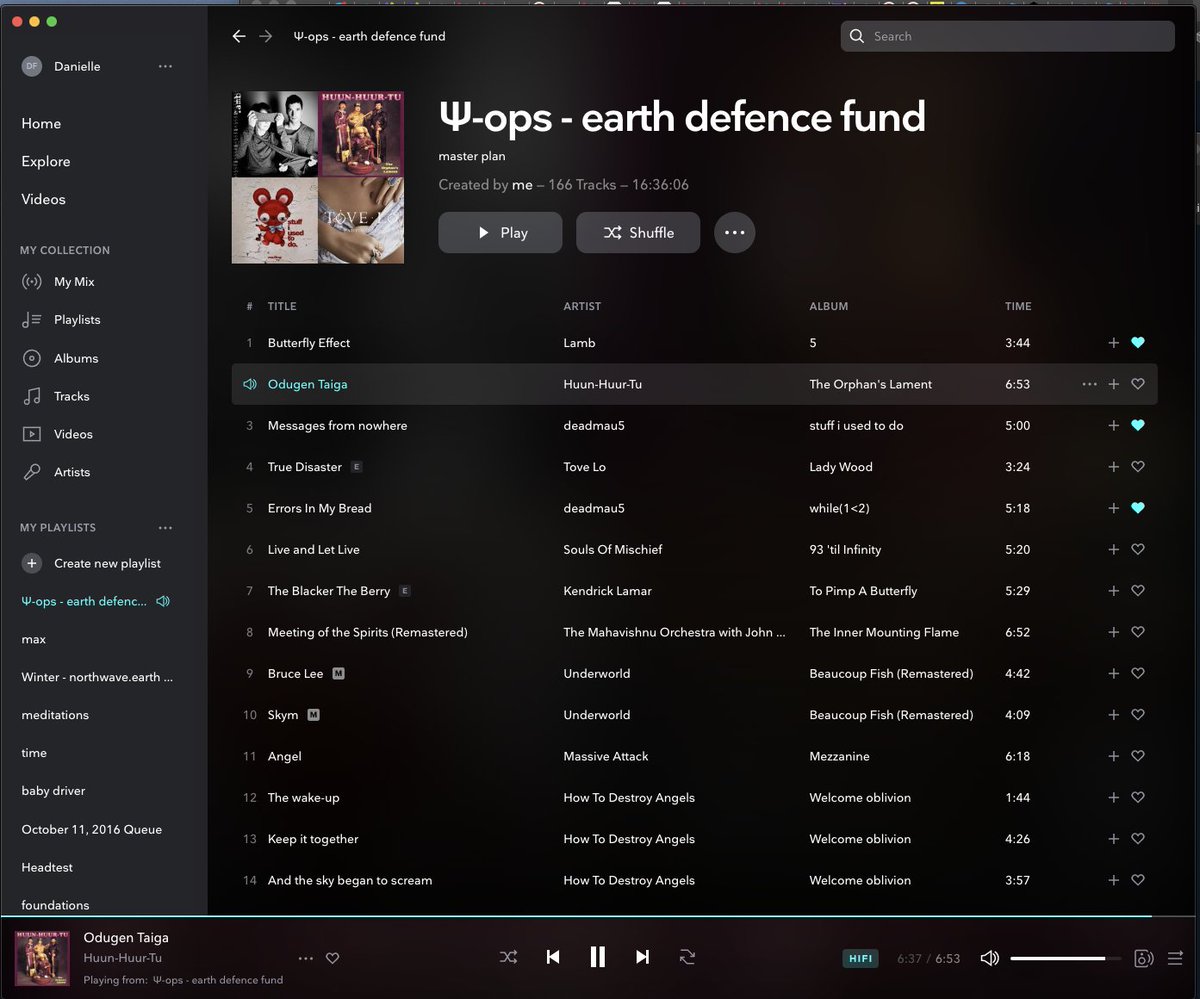The height and width of the screenshot is (999, 1200).
Task: Adjust the volume slider
Action: (1064, 958)
